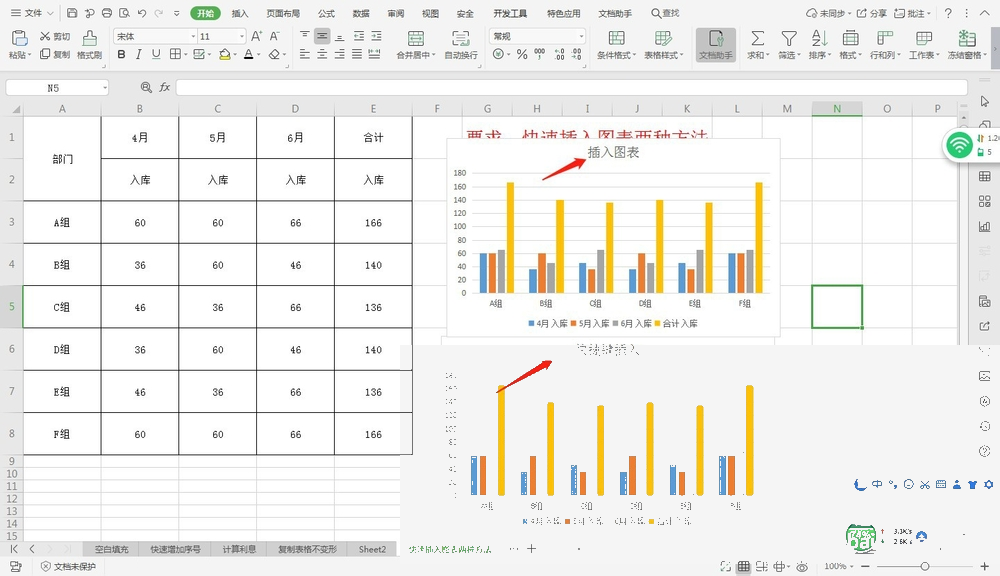Increase font size with the A+ icon

point(256,36)
